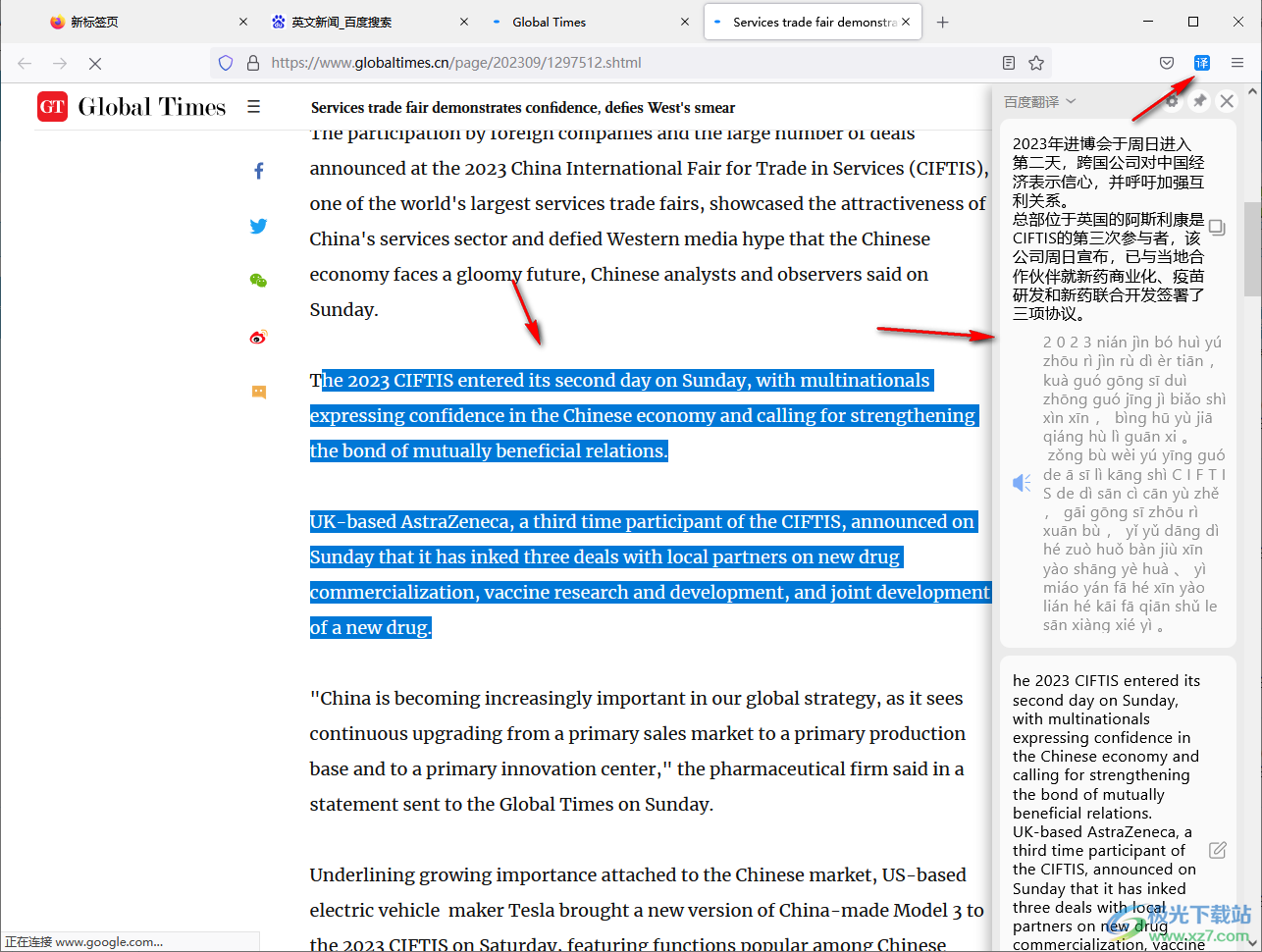Toggle reader view icon in address bar
1262x952 pixels.
point(1009,63)
